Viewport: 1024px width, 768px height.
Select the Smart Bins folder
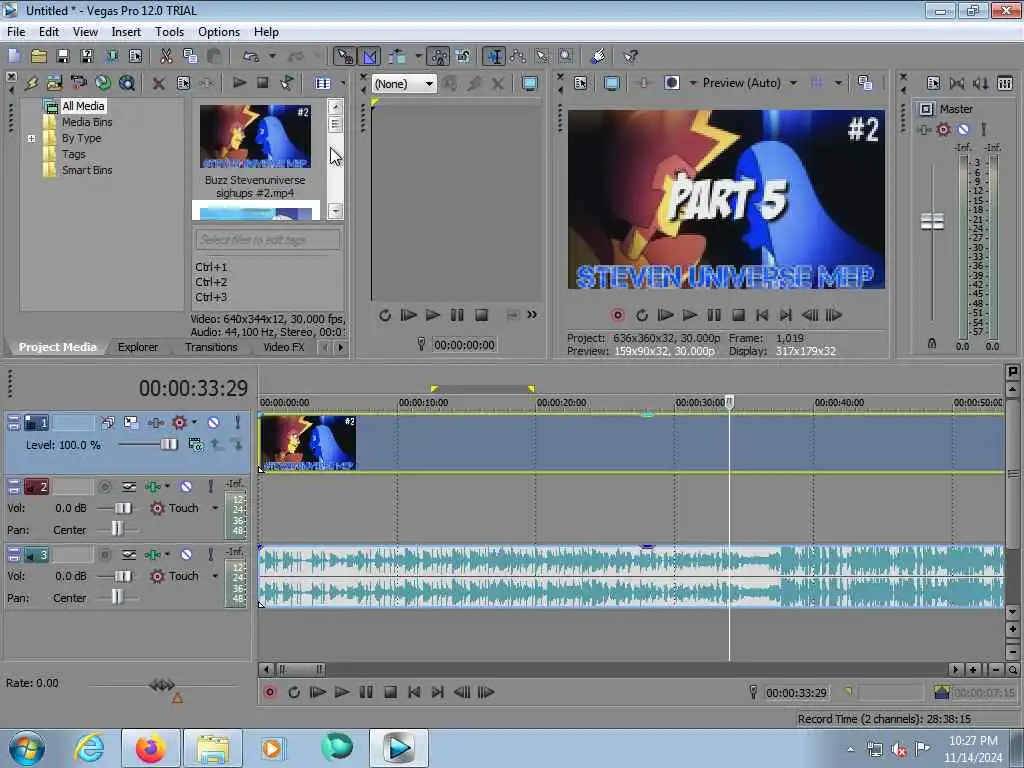(87, 170)
